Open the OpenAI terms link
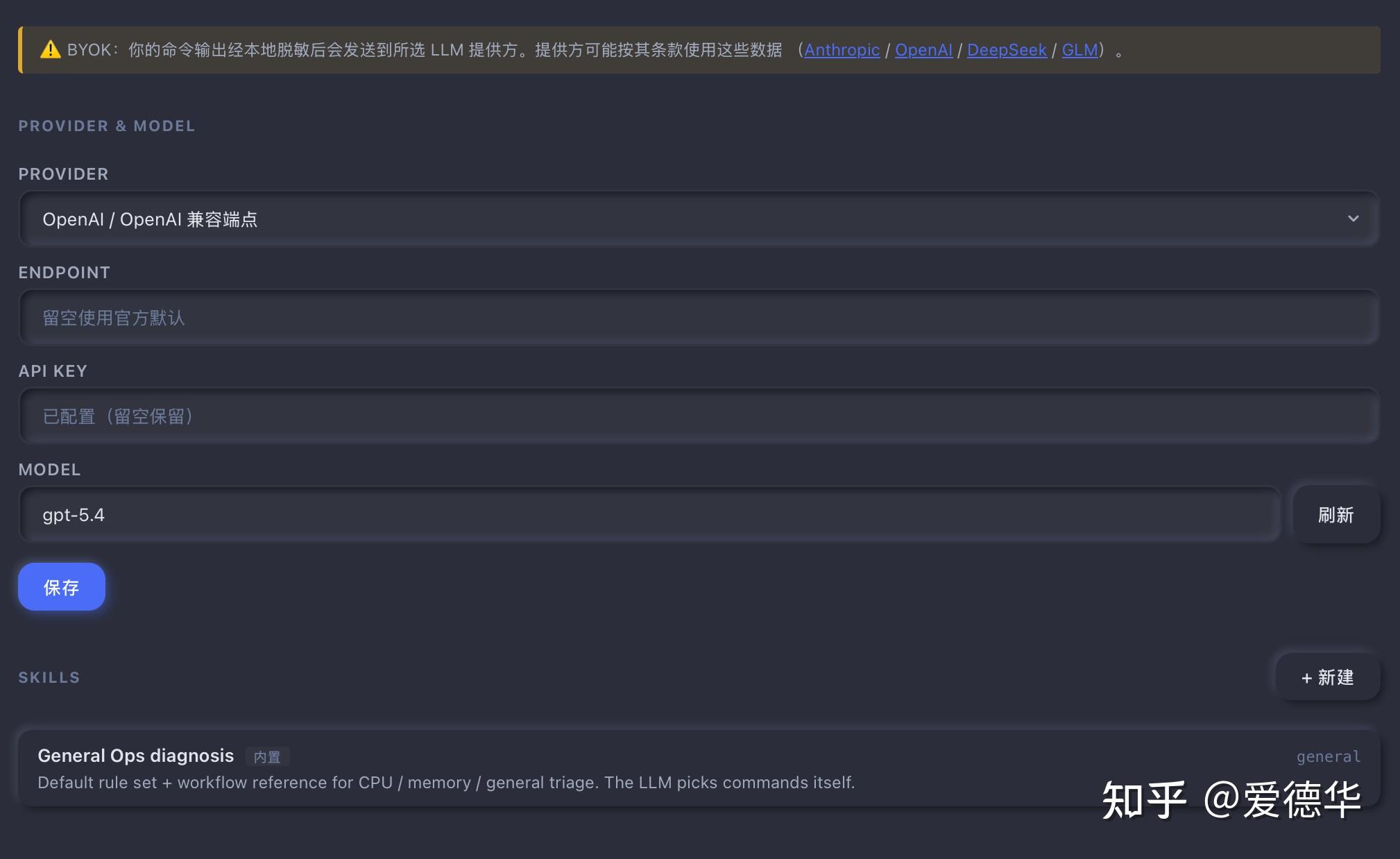This screenshot has height=859, width=1400. pos(923,50)
